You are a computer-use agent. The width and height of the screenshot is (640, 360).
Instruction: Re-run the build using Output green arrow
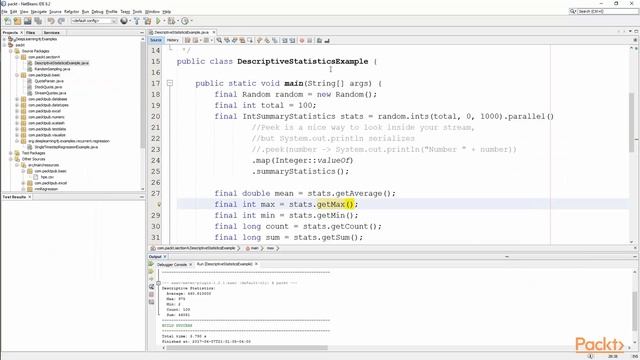pyautogui.click(x=151, y=264)
